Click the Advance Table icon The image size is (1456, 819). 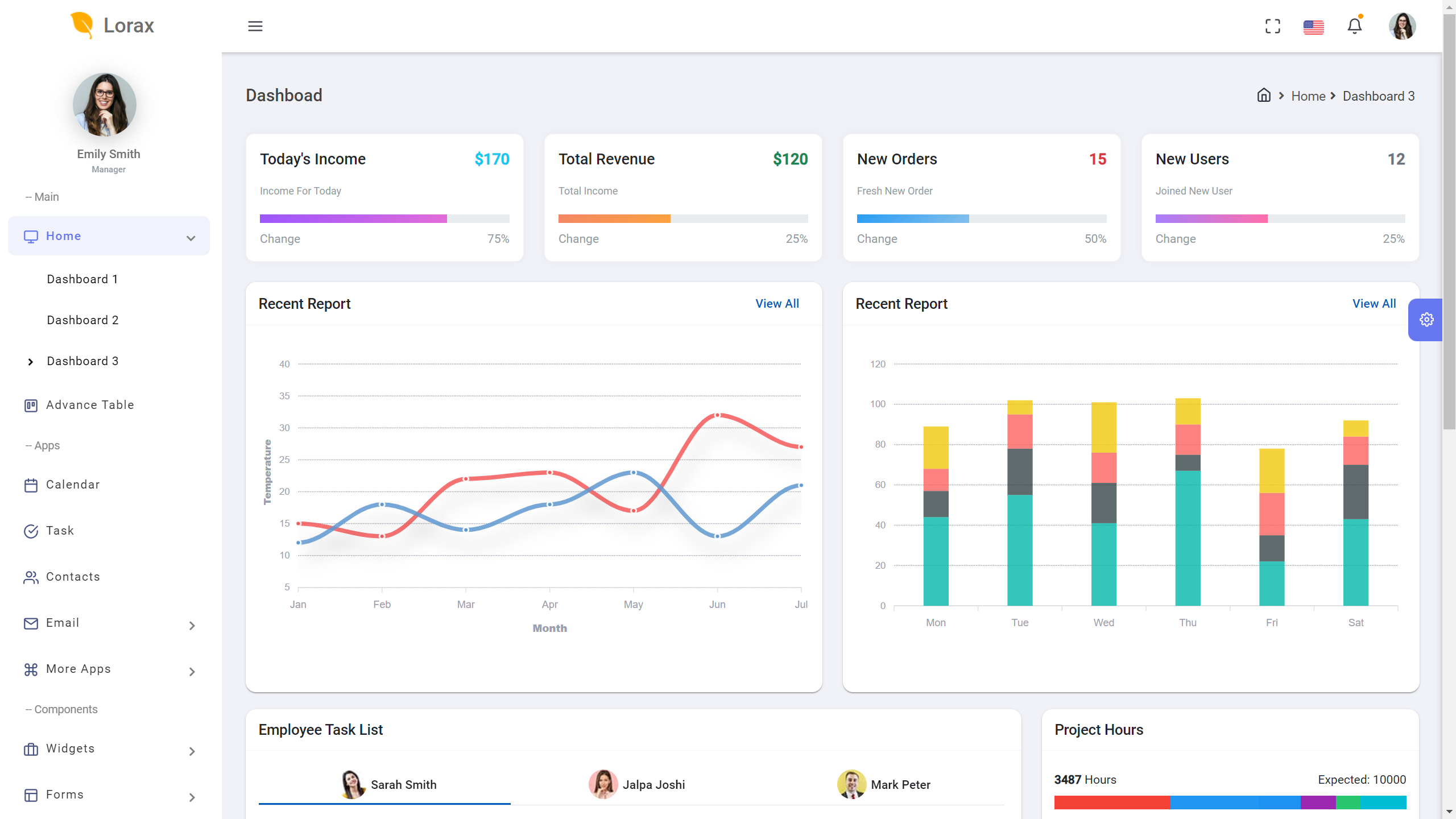(31, 405)
